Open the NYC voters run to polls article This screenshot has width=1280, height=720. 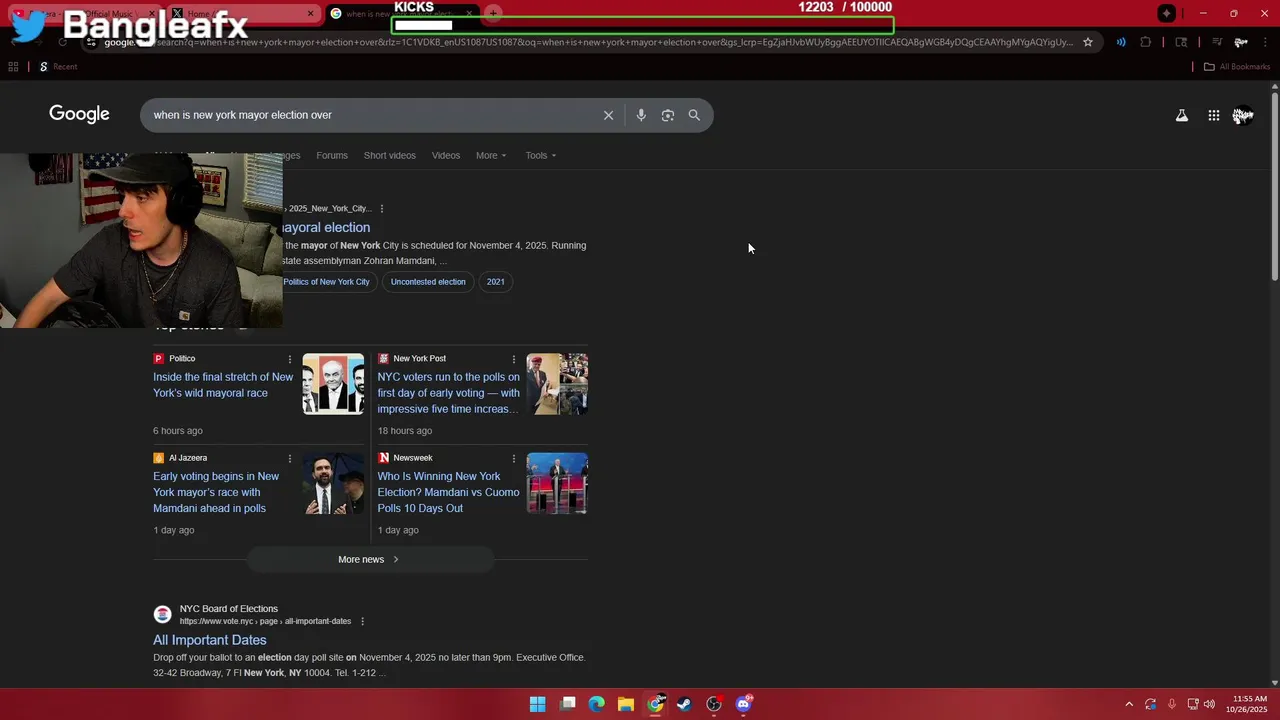coord(448,393)
